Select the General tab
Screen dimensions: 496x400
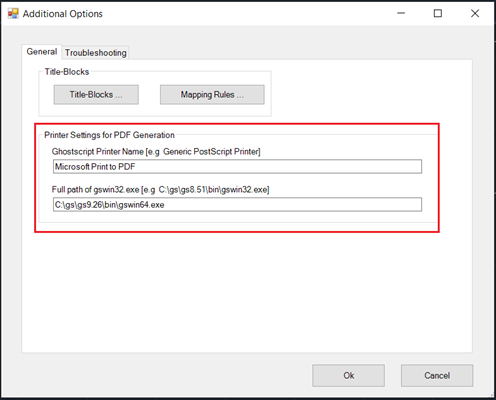42,52
